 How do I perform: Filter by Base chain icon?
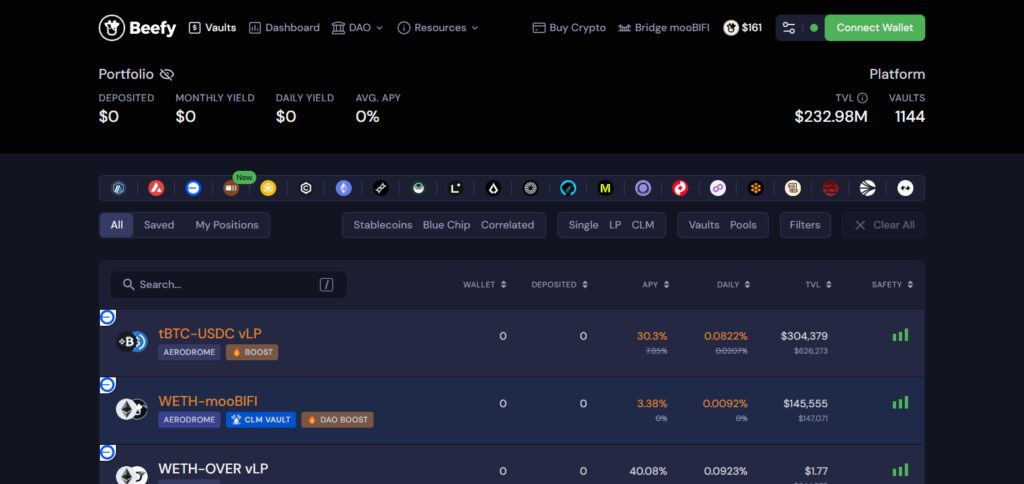(193, 188)
